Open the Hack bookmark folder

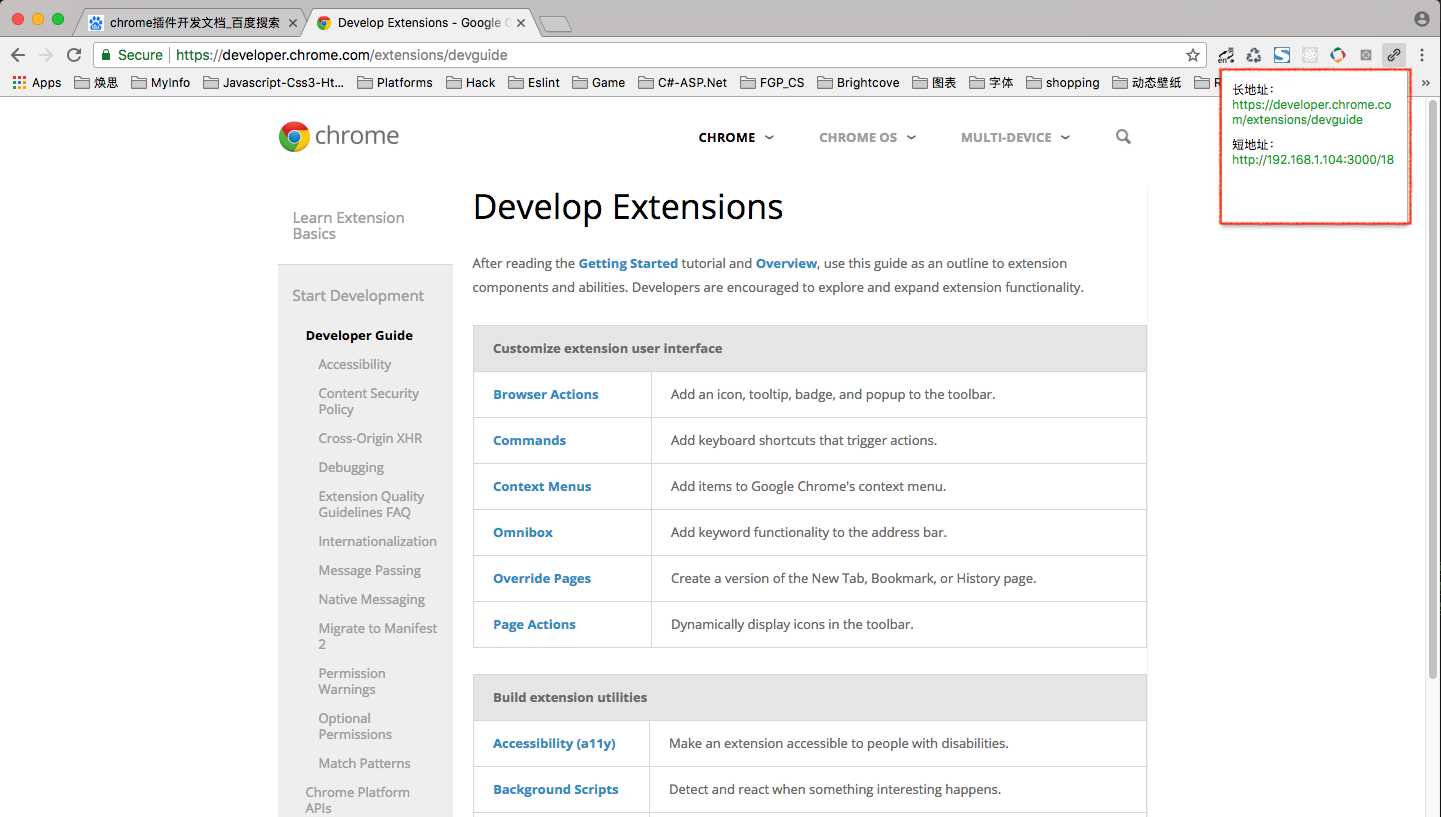470,83
